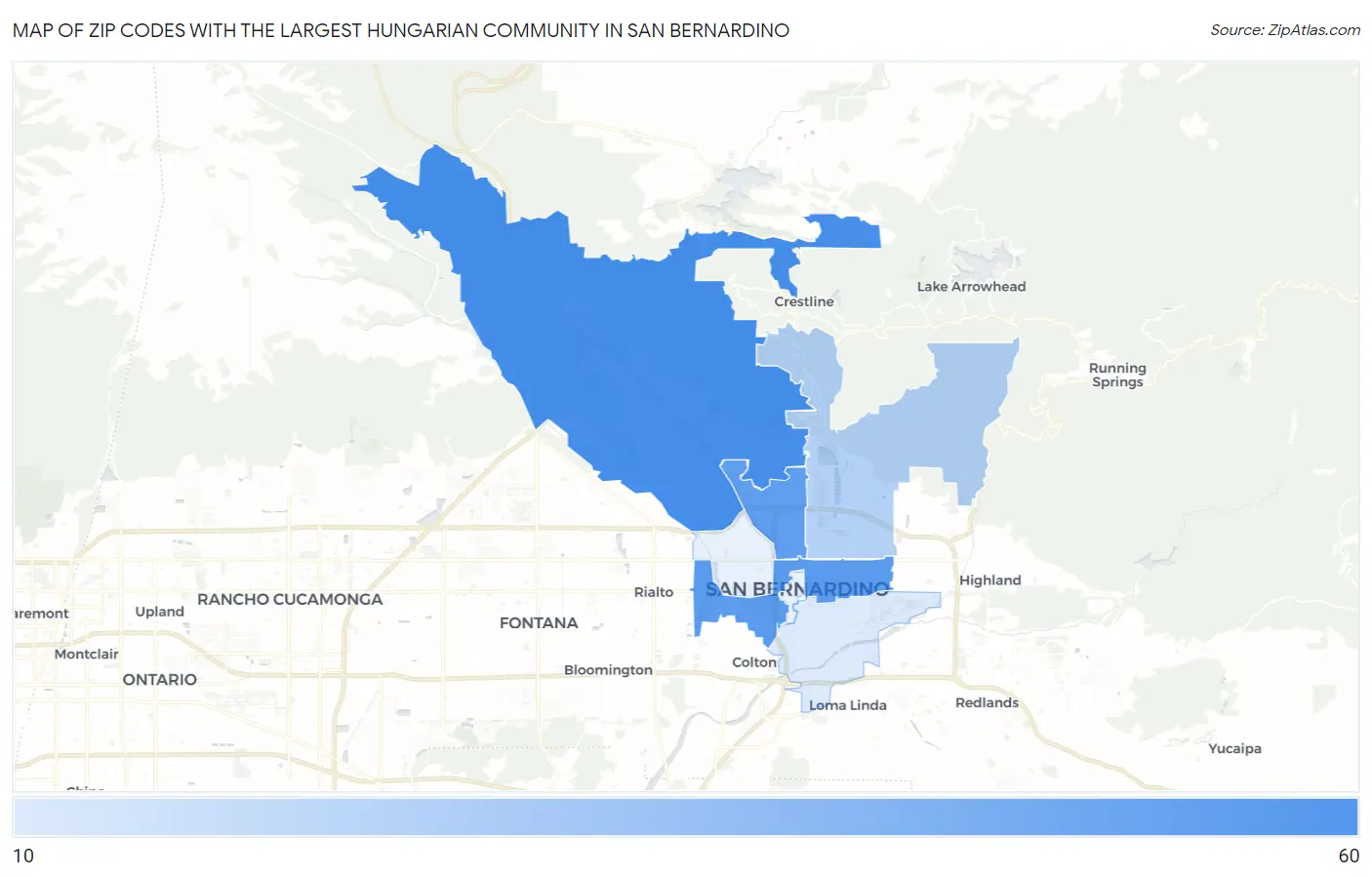The width and height of the screenshot is (1372, 877).
Task: Click the Loma Linda map label
Action: pos(848,705)
